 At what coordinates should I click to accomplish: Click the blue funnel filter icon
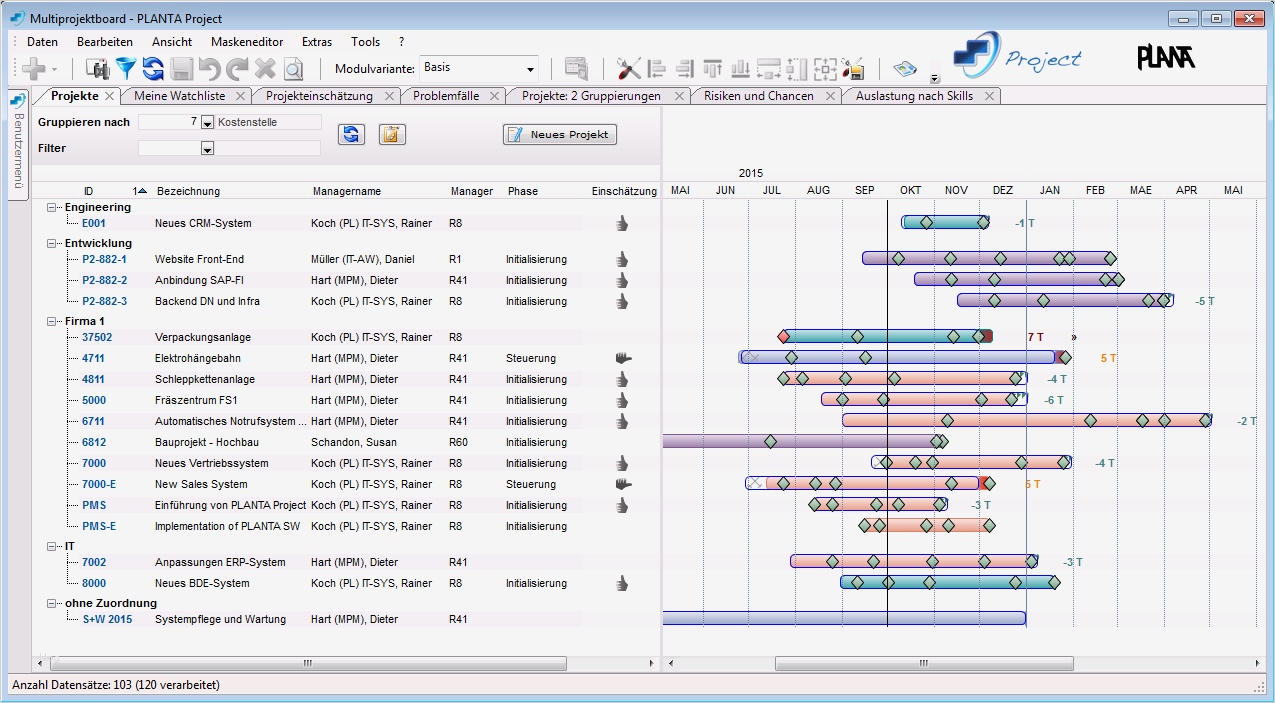(x=125, y=69)
